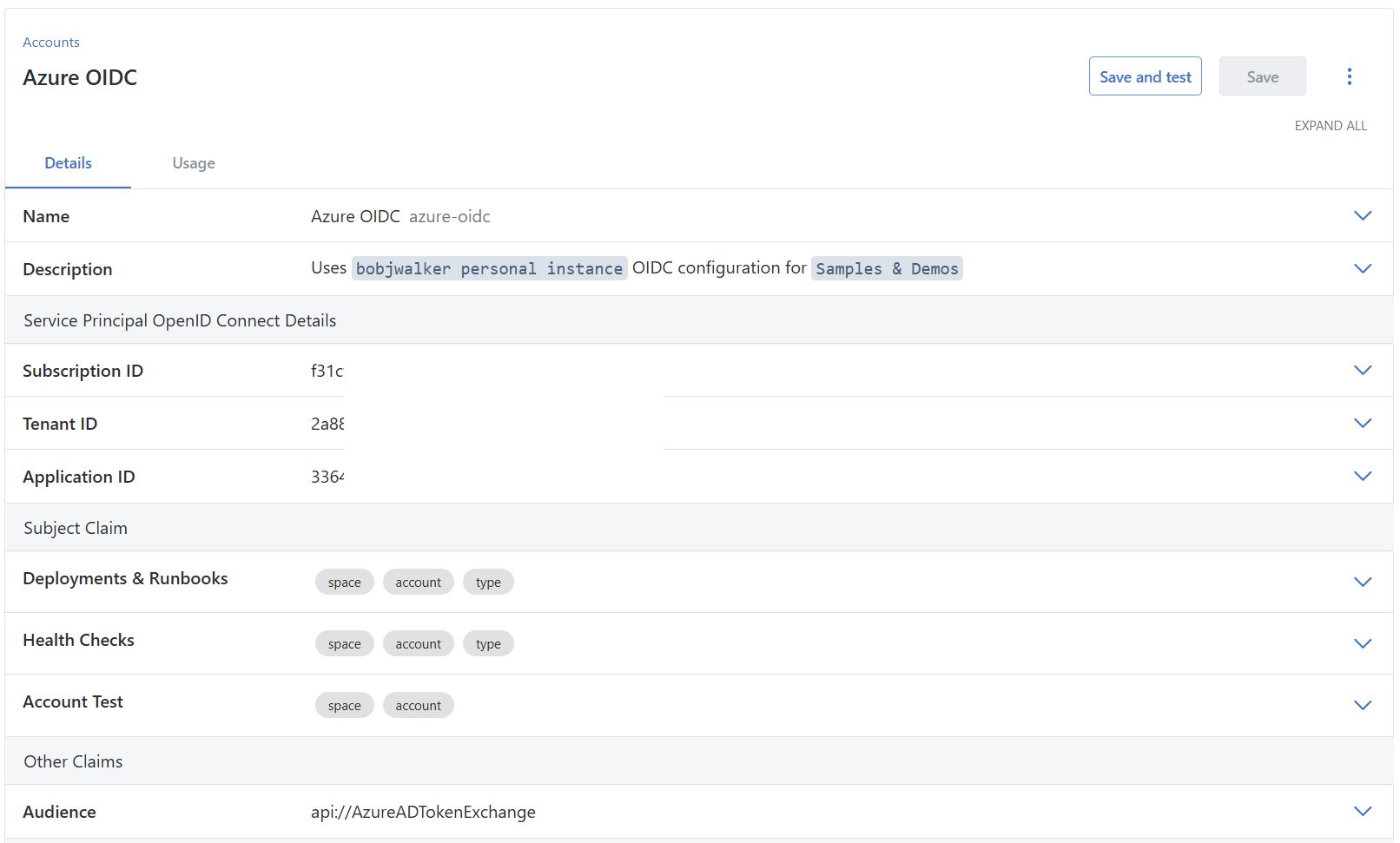This screenshot has height=843, width=1400.
Task: Open the overflow actions menu via the three-dot icon
Action: pos(1350,76)
